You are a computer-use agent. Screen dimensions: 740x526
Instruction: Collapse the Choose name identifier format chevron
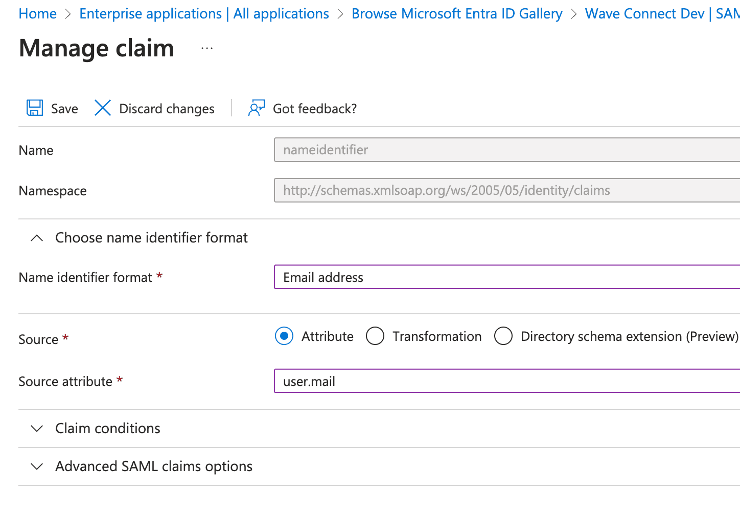tap(37, 238)
